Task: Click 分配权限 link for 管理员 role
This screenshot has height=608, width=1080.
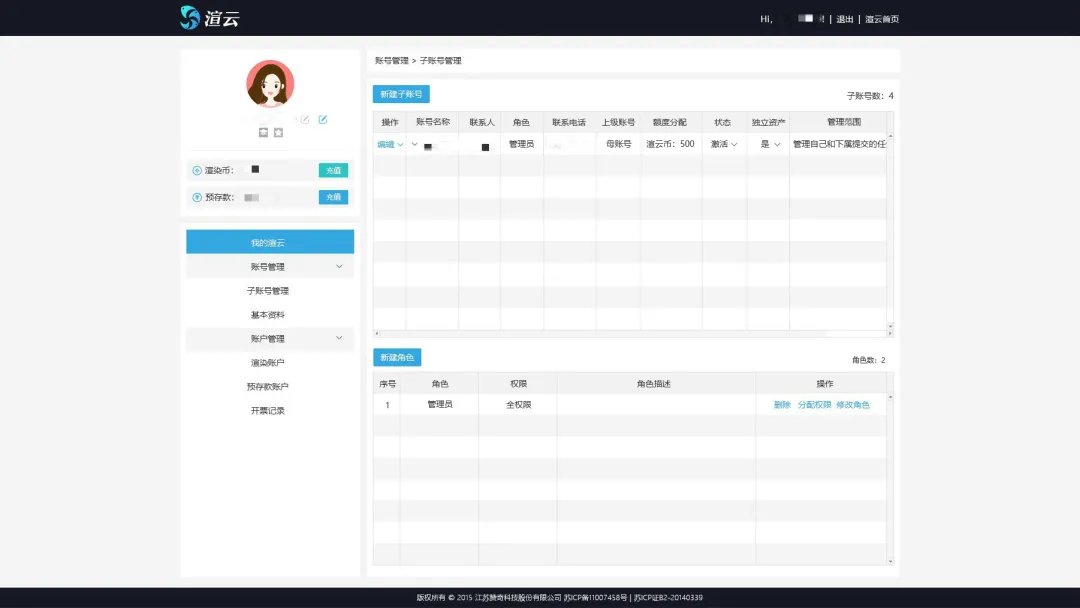Action: 814,405
